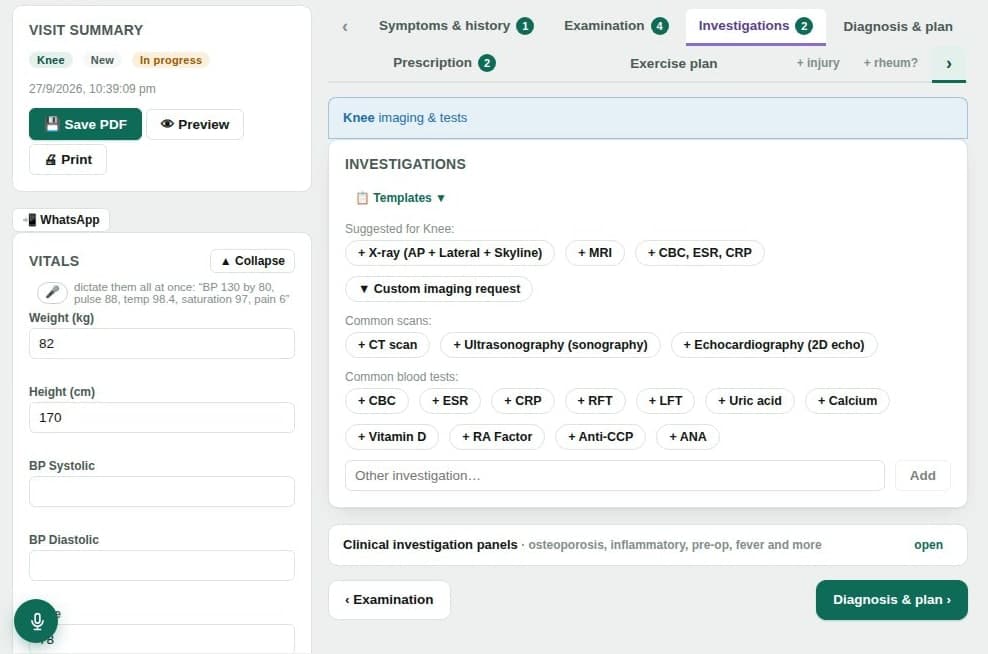
Task: Add X-ray (AP + Lateral + Skyline)
Action: click(x=450, y=253)
